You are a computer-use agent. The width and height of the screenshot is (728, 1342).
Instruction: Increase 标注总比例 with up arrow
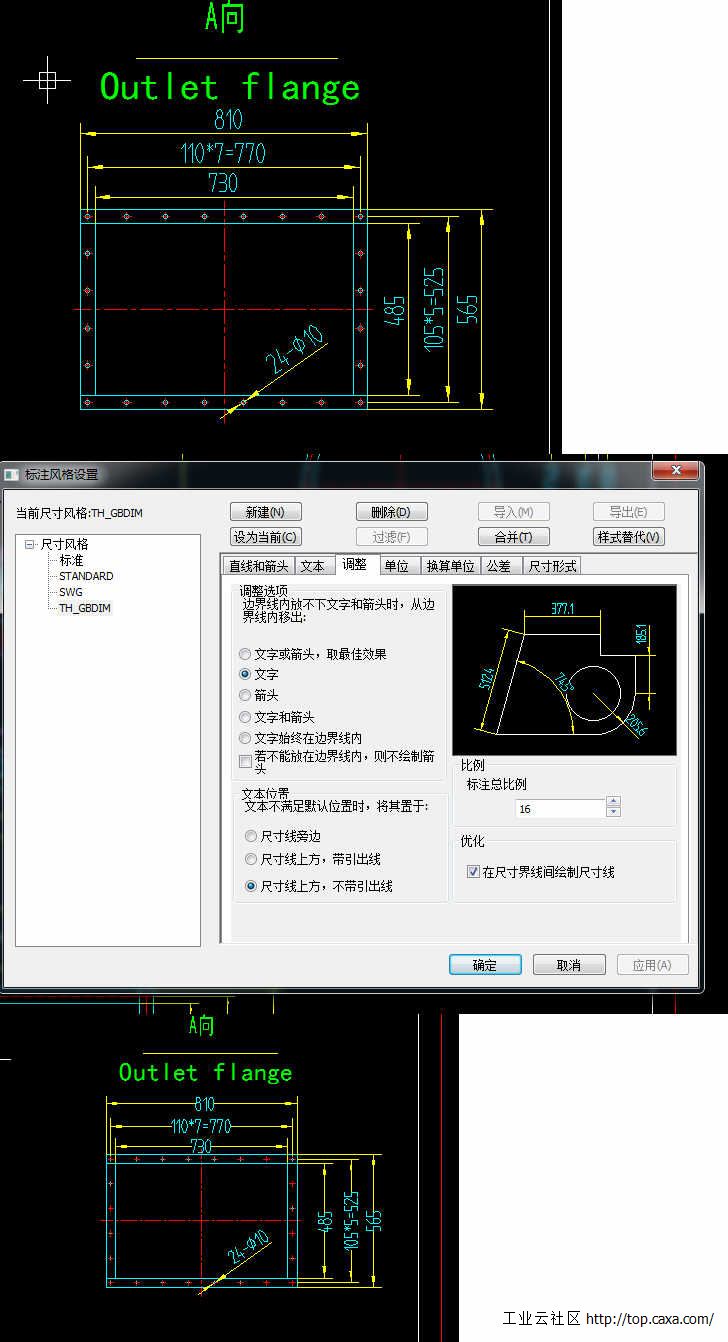pos(613,801)
